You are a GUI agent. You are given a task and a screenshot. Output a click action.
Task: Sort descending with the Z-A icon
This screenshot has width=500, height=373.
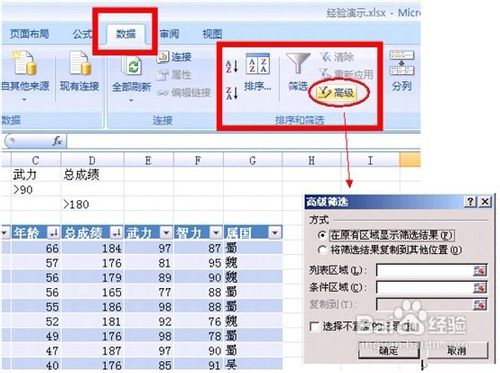tap(232, 92)
